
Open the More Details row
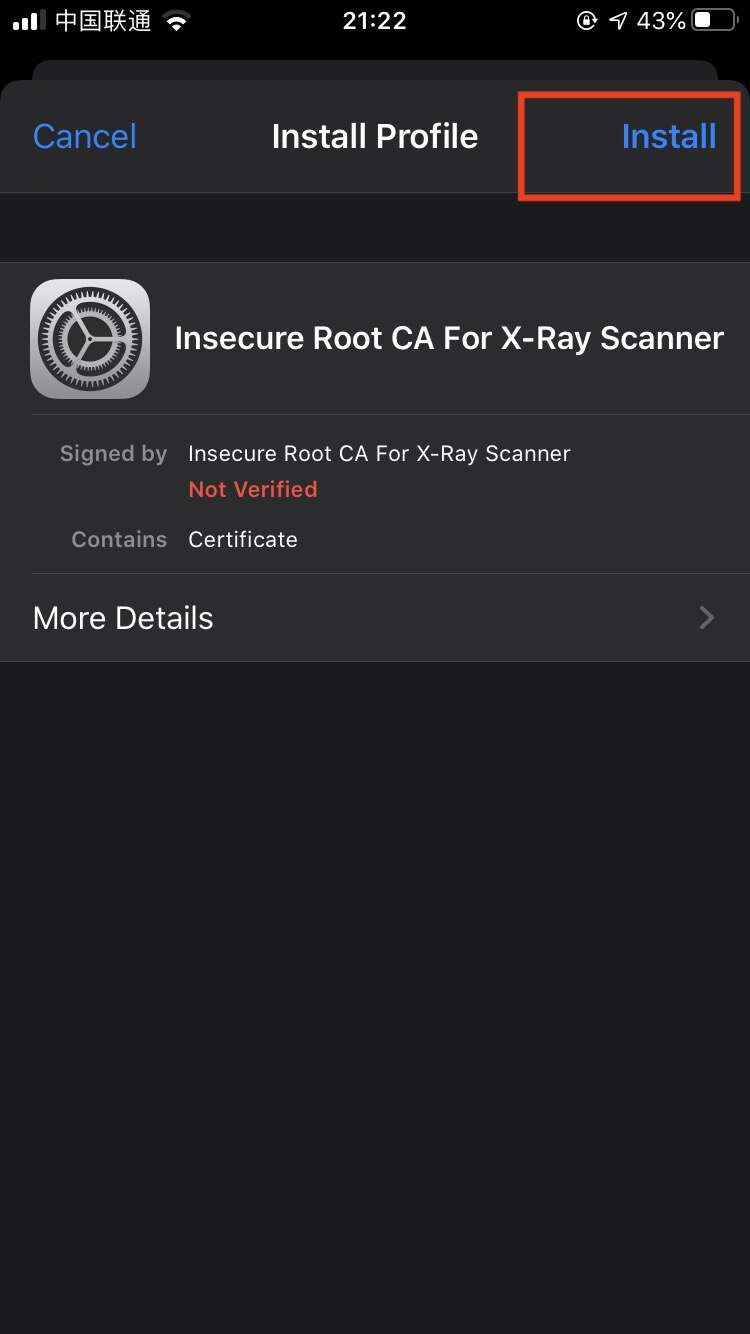point(375,618)
